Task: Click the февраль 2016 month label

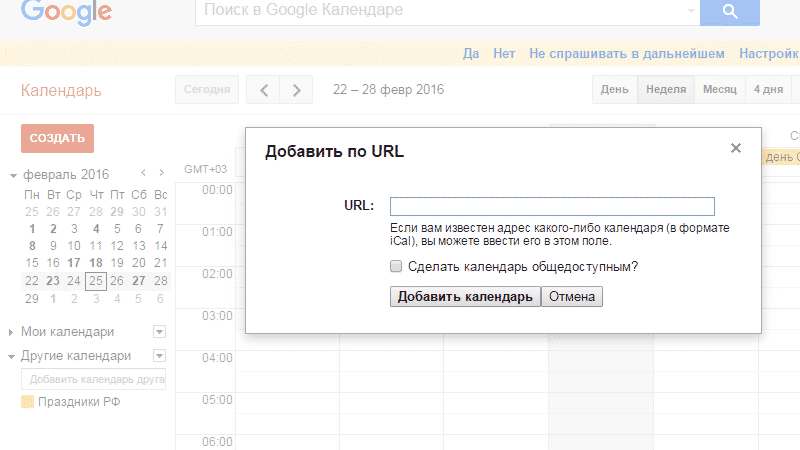Action: [x=66, y=174]
